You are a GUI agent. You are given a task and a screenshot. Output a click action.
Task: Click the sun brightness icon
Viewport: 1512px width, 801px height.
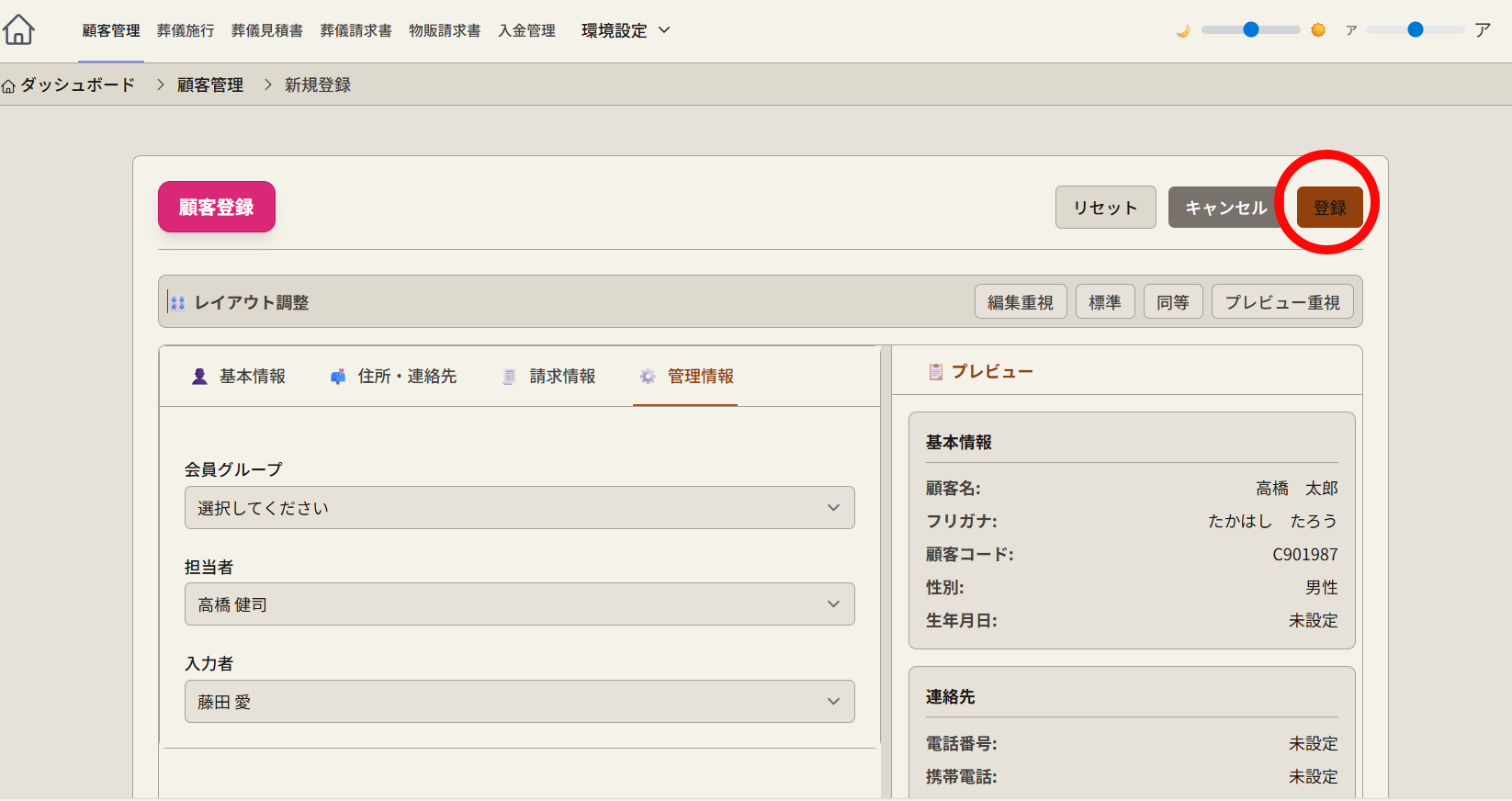click(x=1318, y=30)
